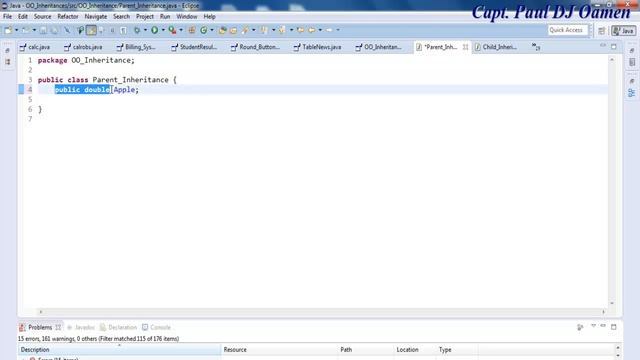
Task: Switch to the OO_Inheritan editor tab
Action: pyautogui.click(x=378, y=47)
